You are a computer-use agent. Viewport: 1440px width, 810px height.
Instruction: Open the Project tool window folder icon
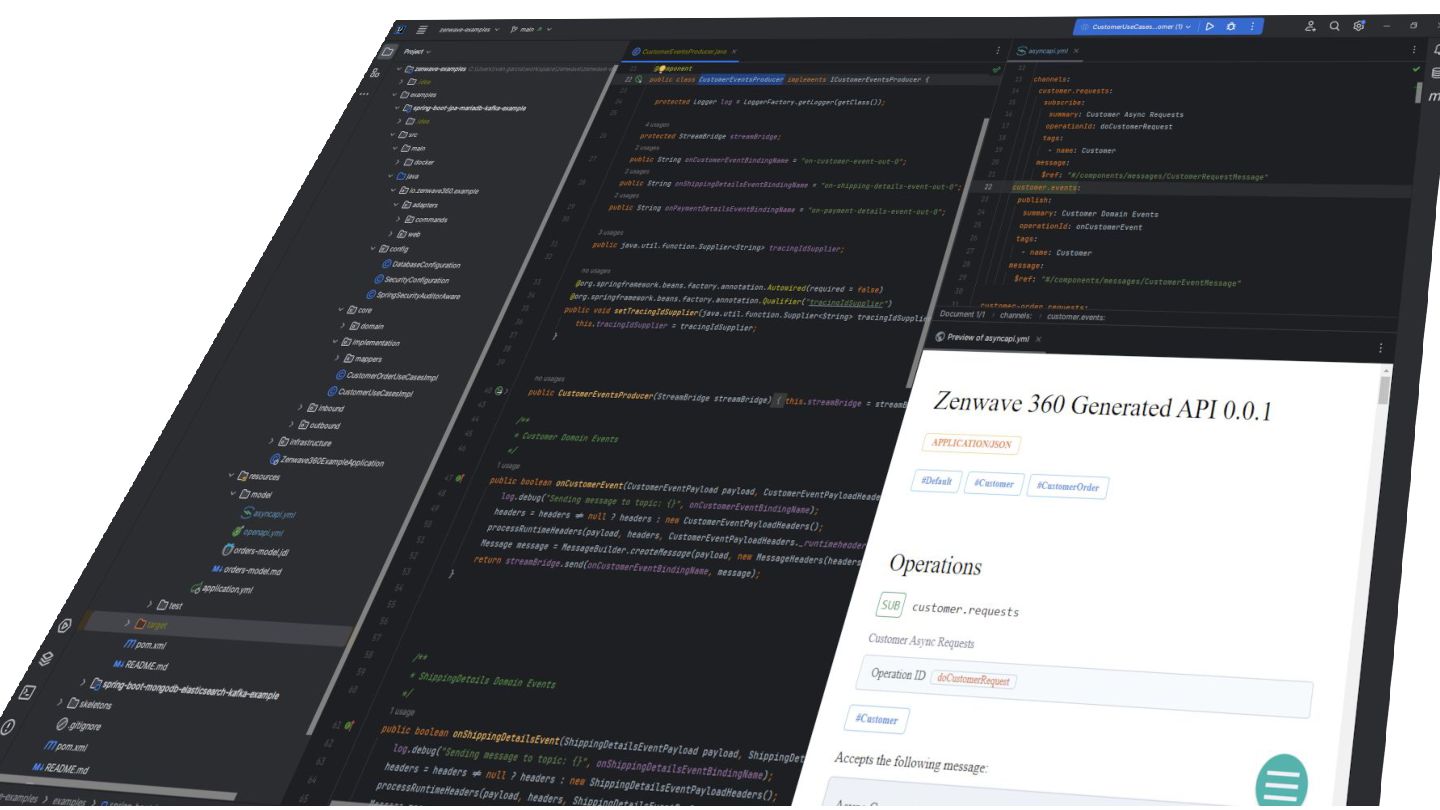pos(387,51)
